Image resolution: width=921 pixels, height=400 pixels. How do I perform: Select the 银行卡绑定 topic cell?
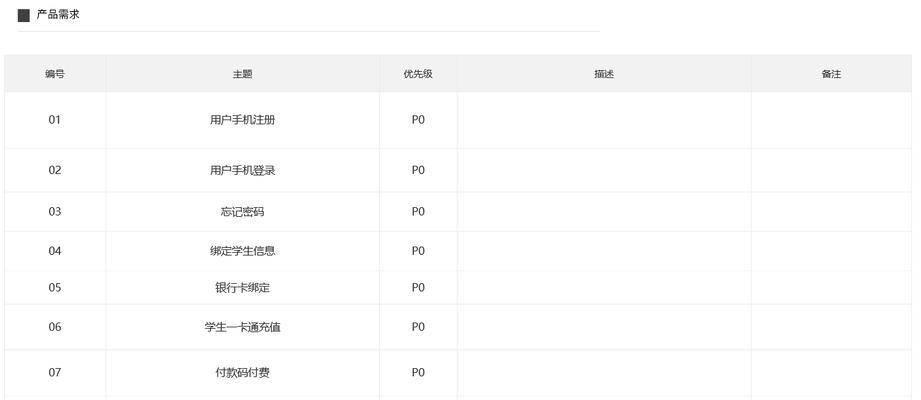(243, 287)
